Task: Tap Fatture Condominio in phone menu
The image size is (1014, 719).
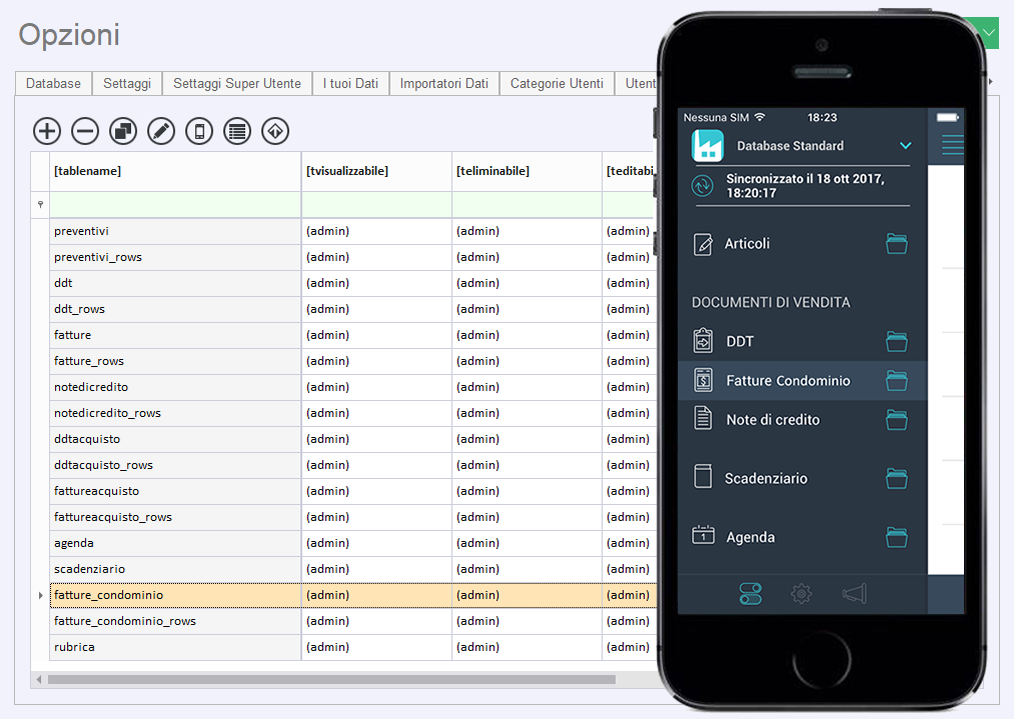Action: tap(788, 380)
